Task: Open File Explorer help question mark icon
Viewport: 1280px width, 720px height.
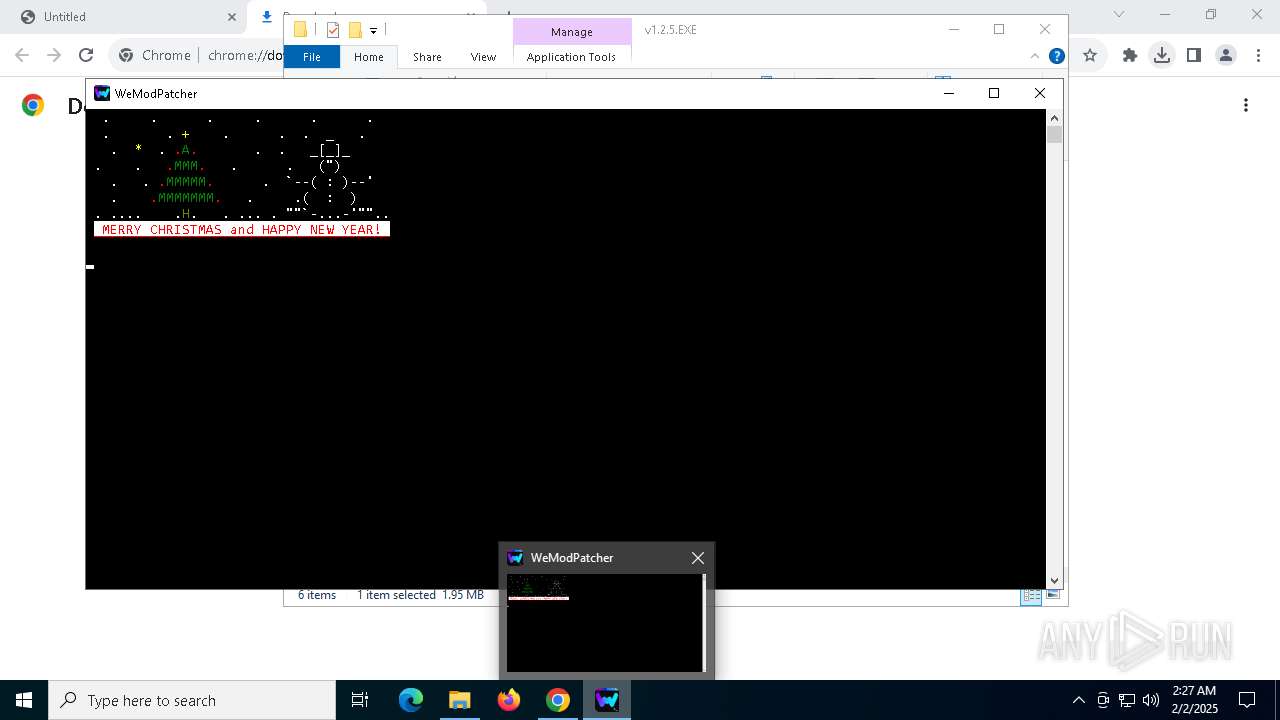Action: click(x=1056, y=56)
